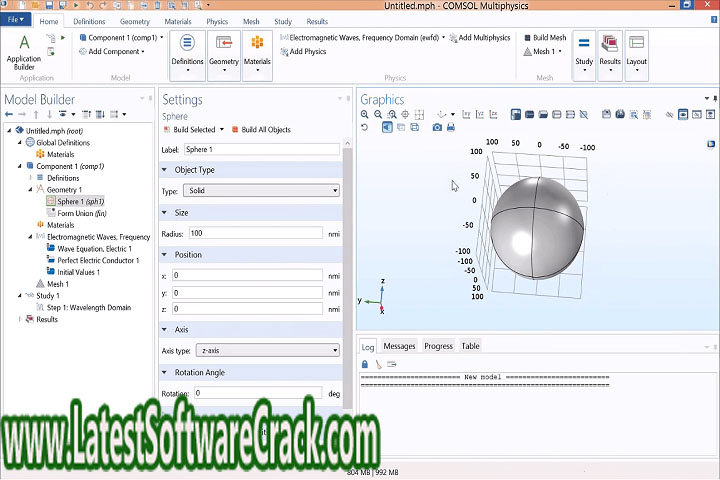Toggle Select Domains mode in Graphics

coord(529,114)
